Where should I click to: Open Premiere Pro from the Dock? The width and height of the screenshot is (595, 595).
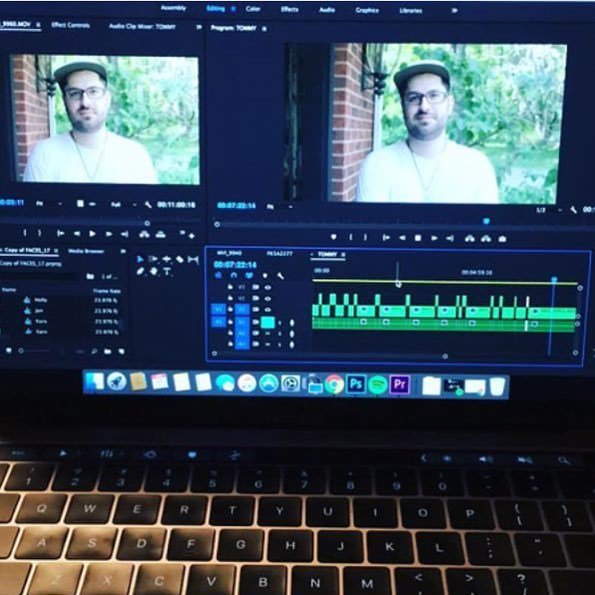(400, 385)
